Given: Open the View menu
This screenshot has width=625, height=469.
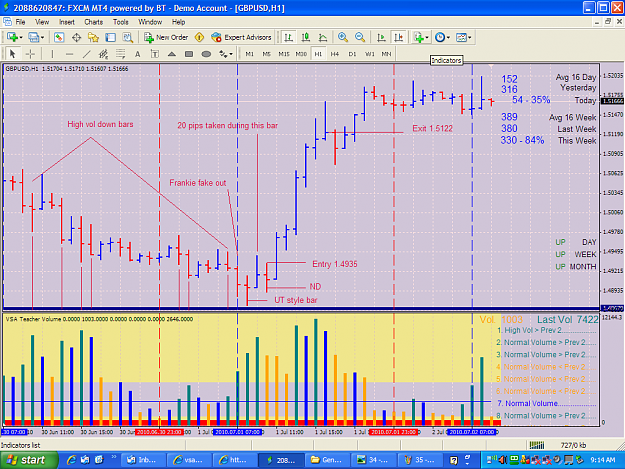Looking at the screenshot, I should 42,22.
